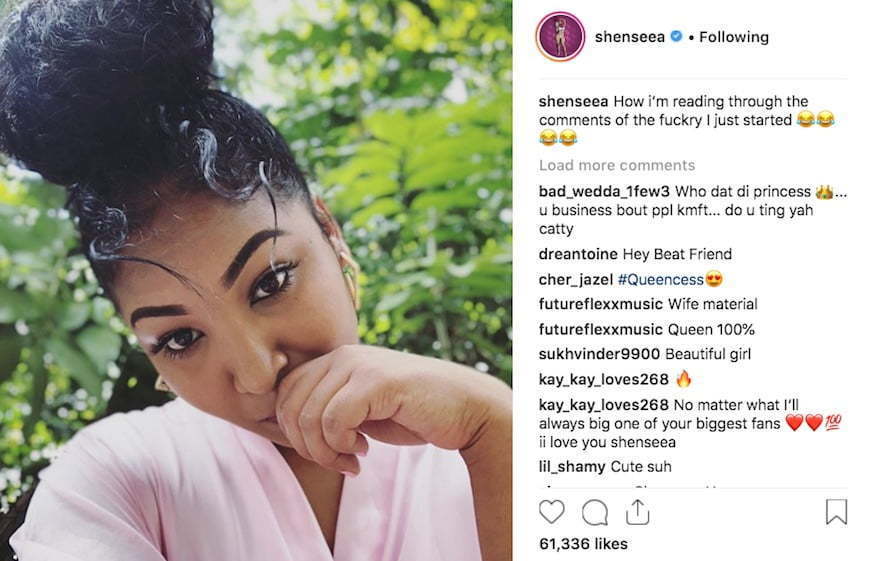Open the dreantoine commenter profile

(578, 254)
